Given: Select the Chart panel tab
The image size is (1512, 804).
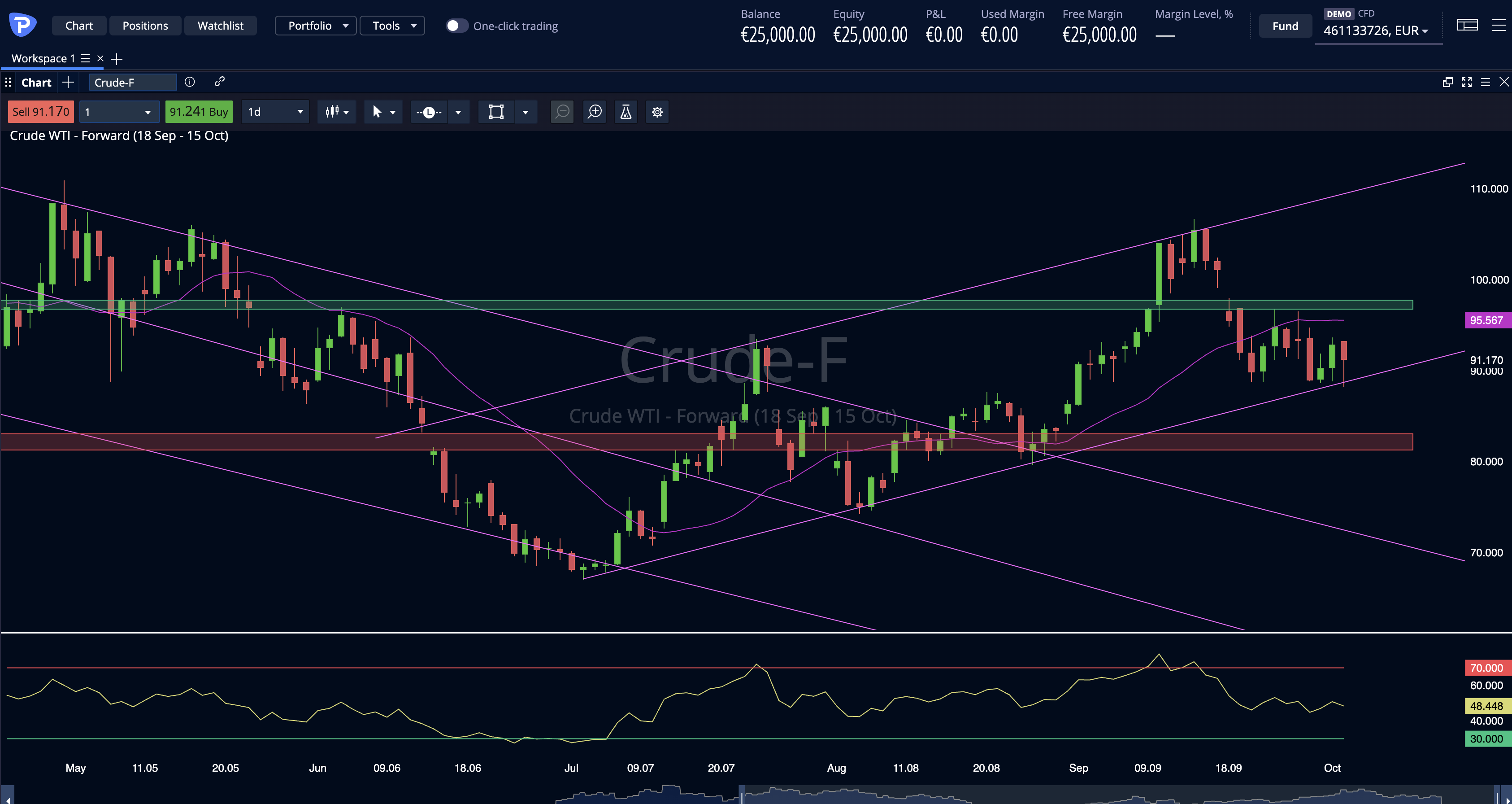Looking at the screenshot, I should tap(36, 83).
